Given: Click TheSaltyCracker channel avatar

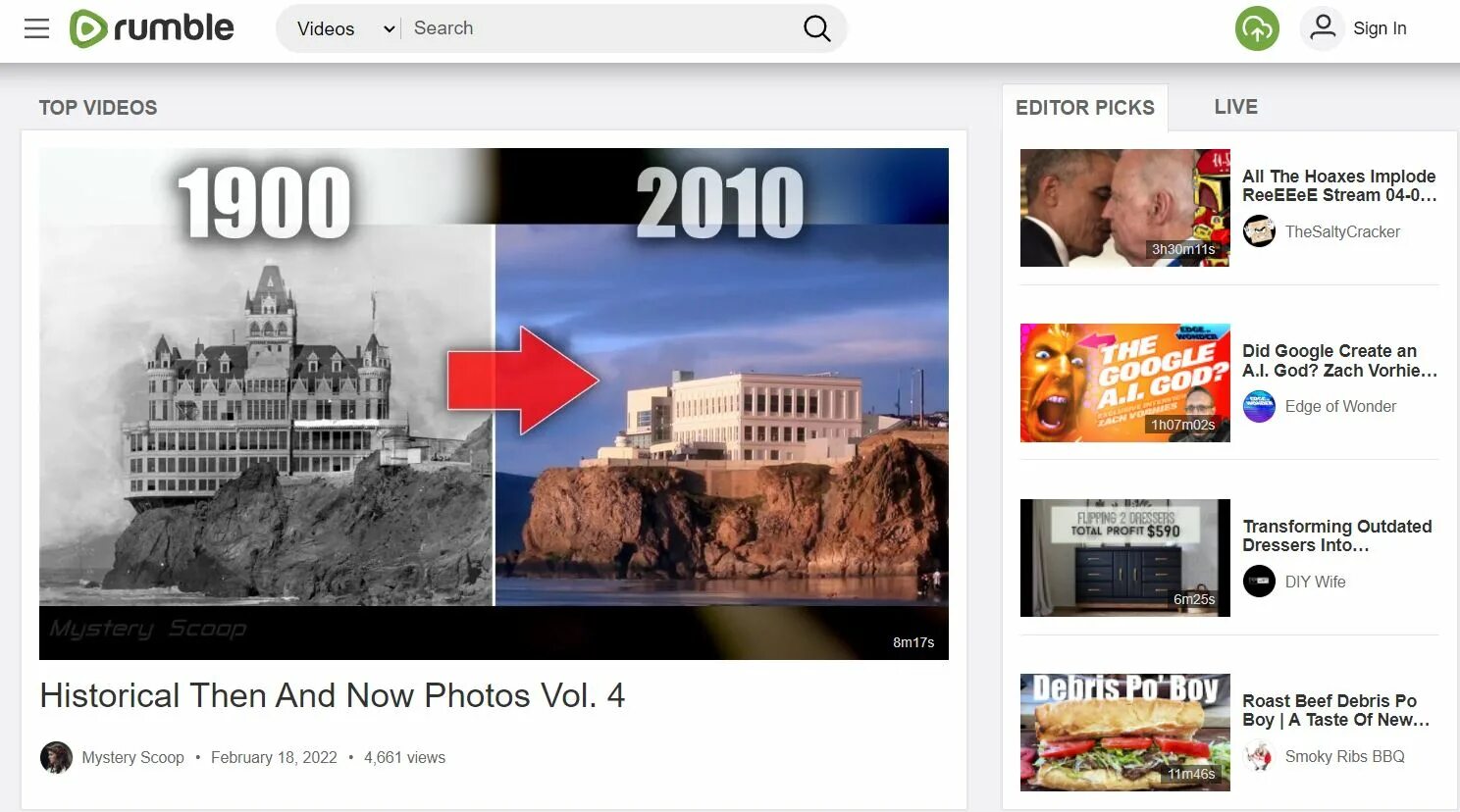Looking at the screenshot, I should point(1259,231).
